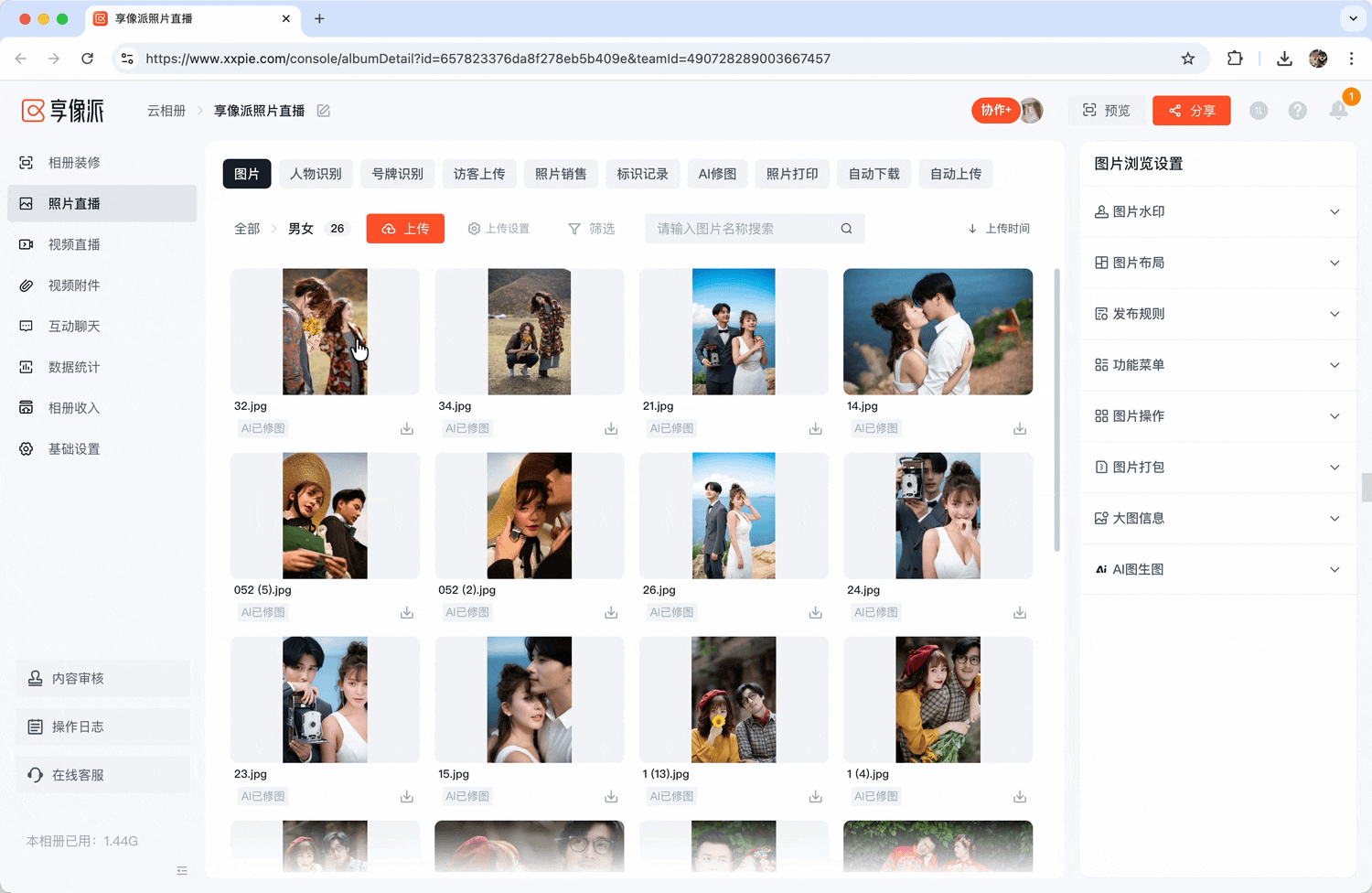Collapse the sidebar with bottom toggle icon
The width and height of the screenshot is (1372, 893).
pos(182,871)
